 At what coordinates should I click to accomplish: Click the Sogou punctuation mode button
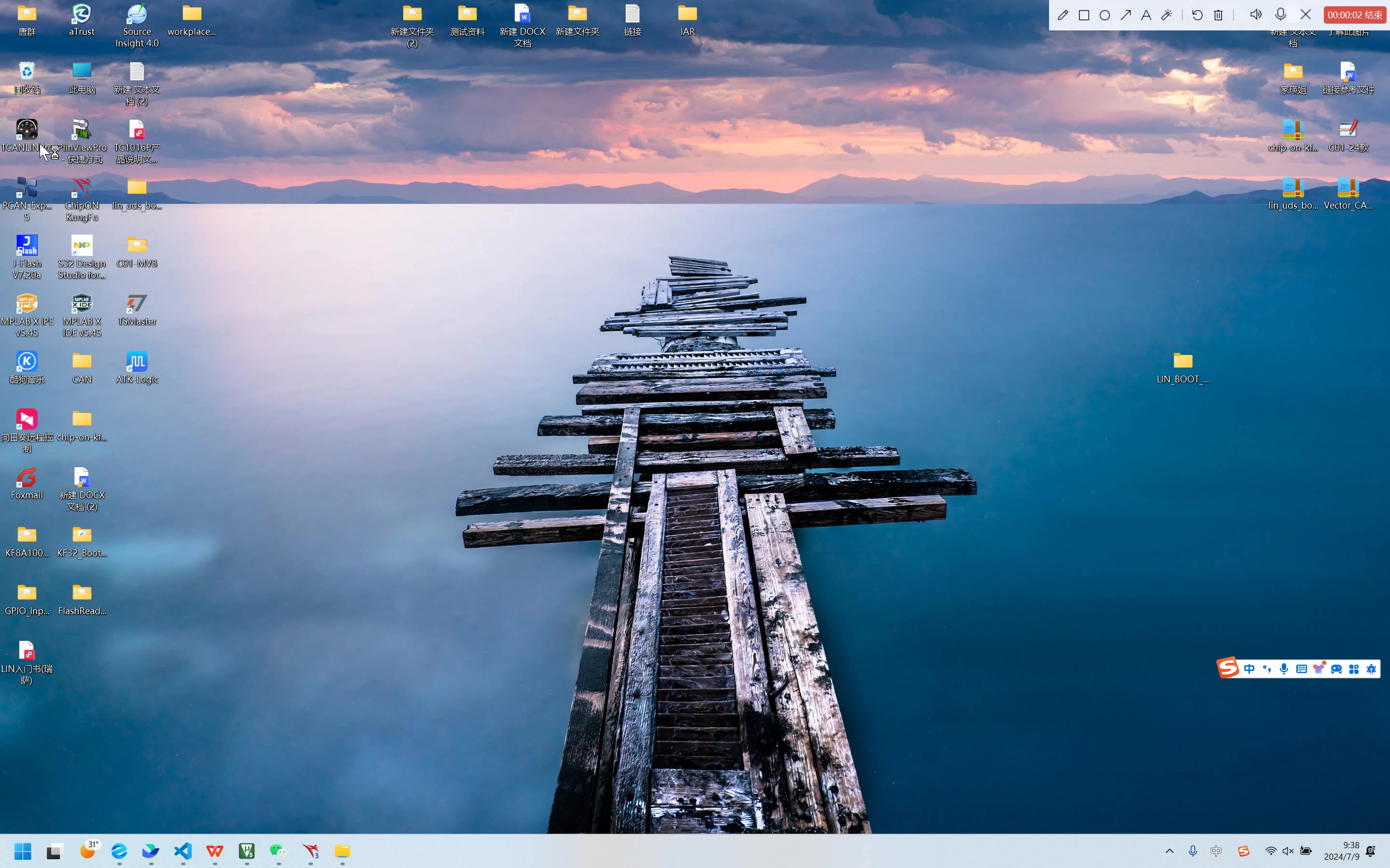(x=1266, y=669)
